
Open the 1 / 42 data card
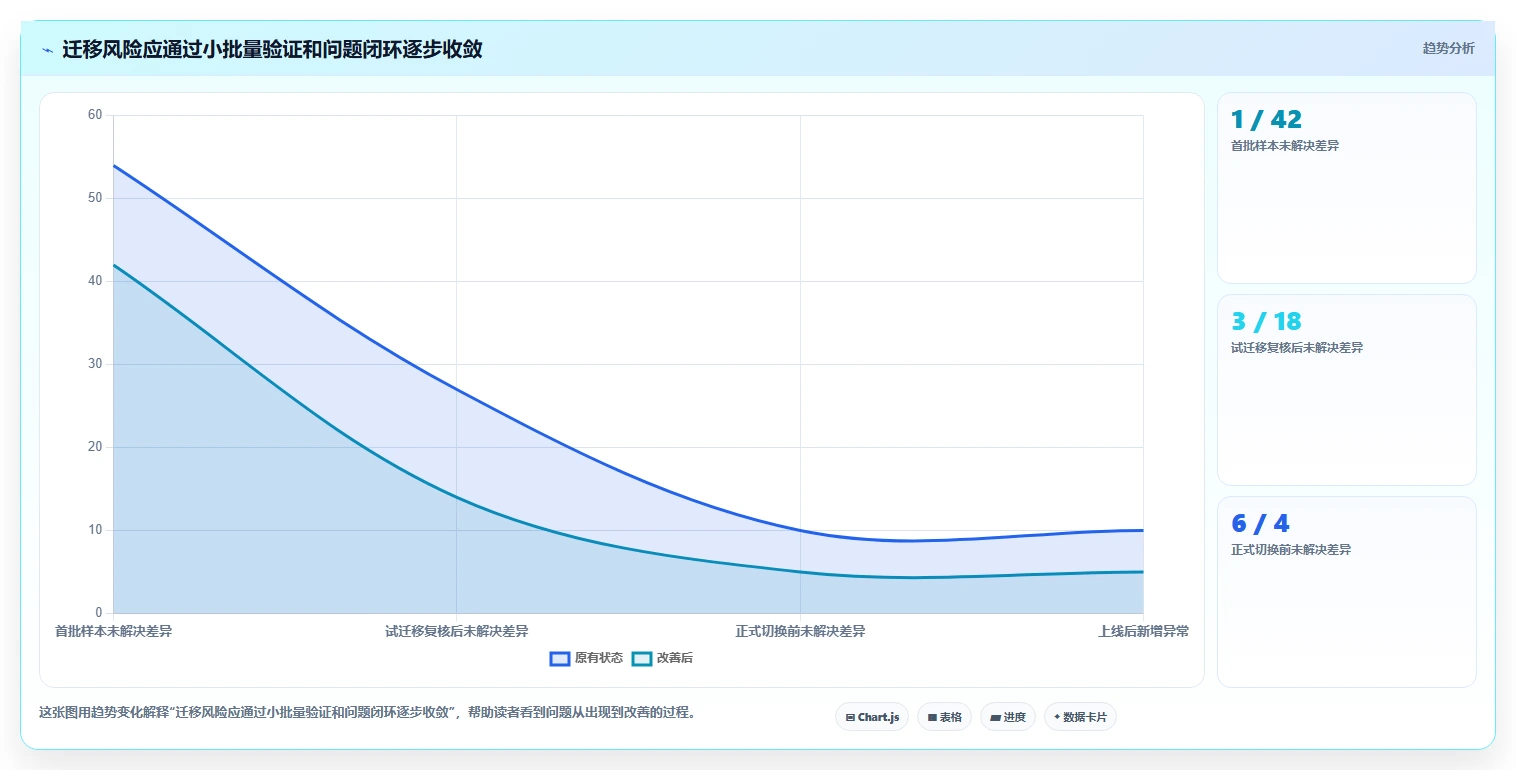click(1346, 188)
